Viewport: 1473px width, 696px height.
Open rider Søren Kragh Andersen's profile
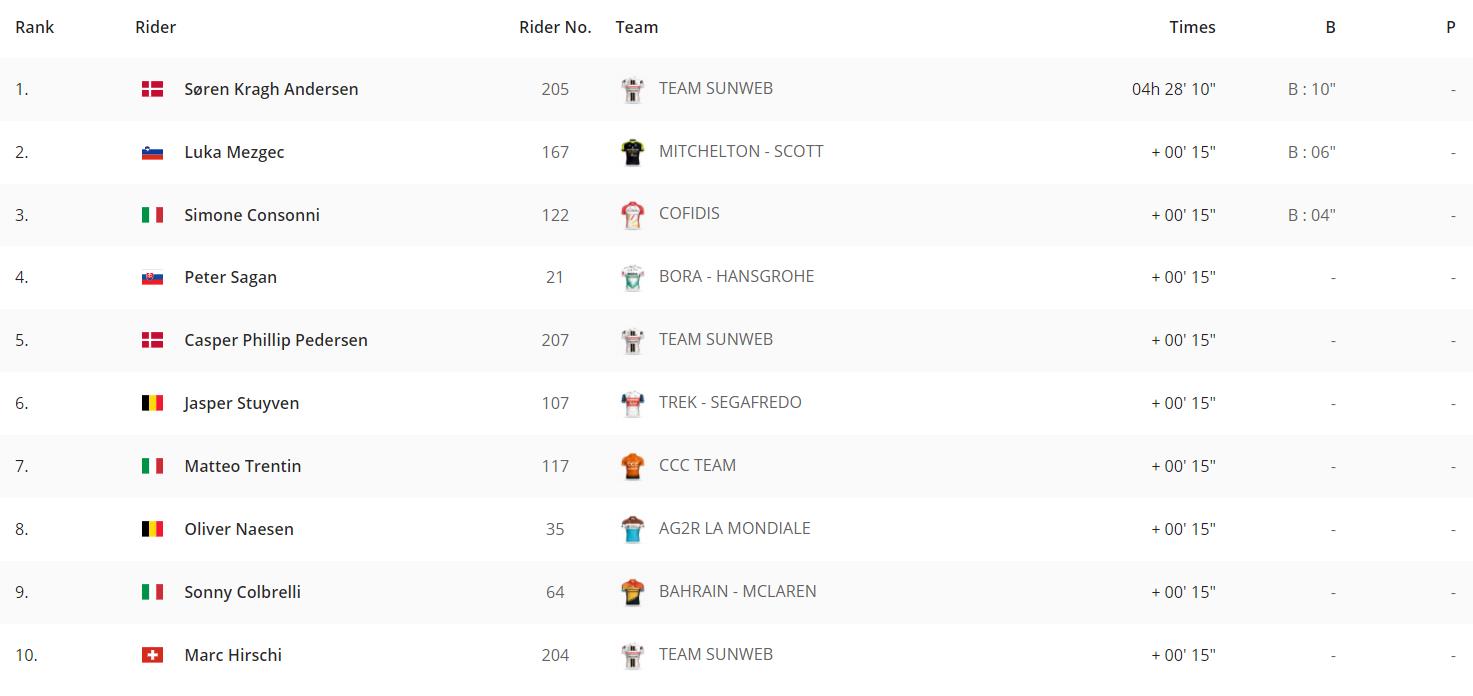[271, 89]
